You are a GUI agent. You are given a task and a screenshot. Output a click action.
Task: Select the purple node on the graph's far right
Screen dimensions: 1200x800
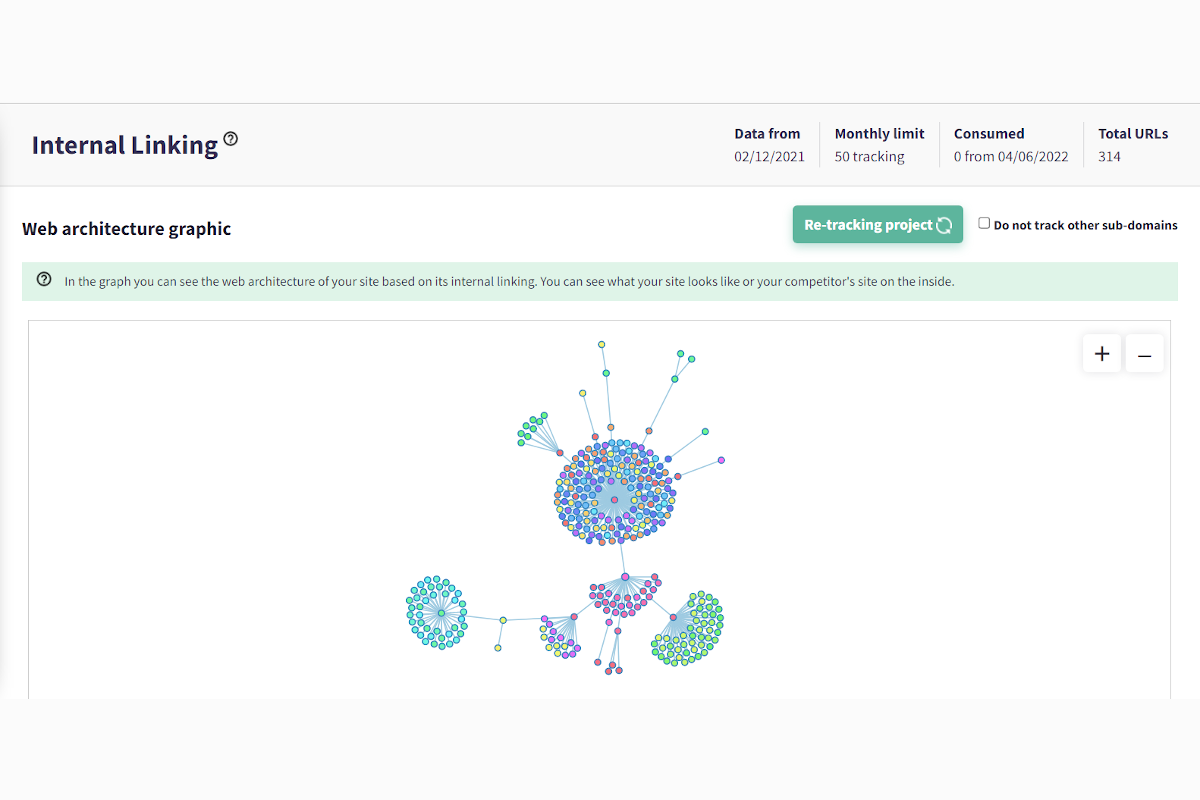pyautogui.click(x=721, y=460)
